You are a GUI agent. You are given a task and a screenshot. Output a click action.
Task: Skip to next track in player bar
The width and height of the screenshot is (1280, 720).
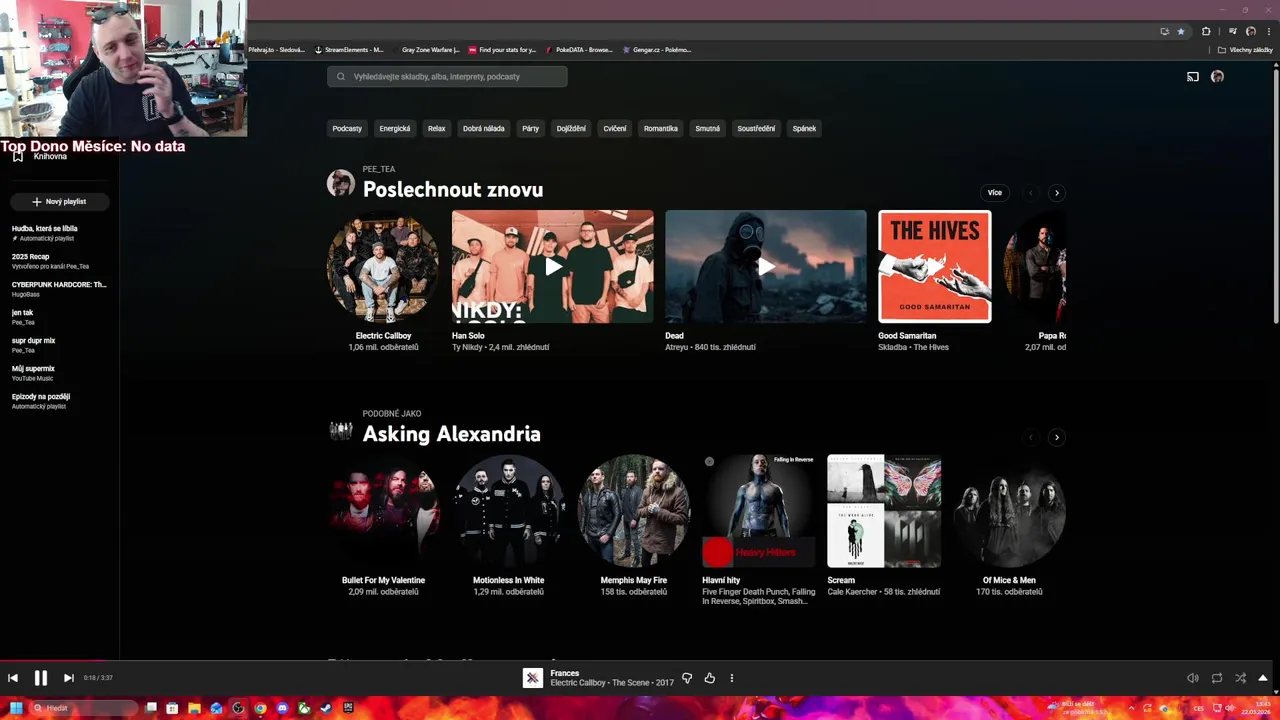coord(69,678)
